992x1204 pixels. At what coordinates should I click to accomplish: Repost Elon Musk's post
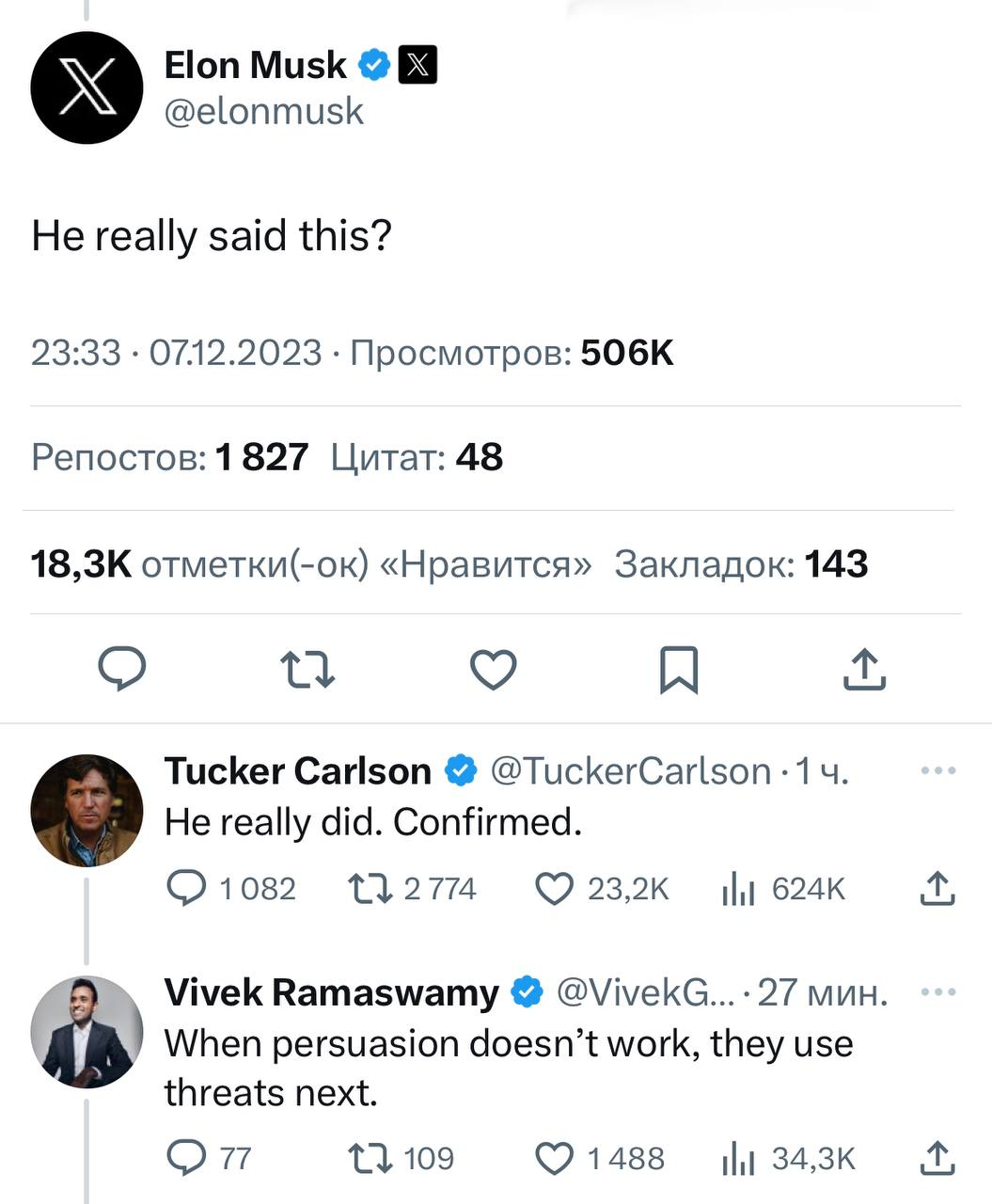307,670
